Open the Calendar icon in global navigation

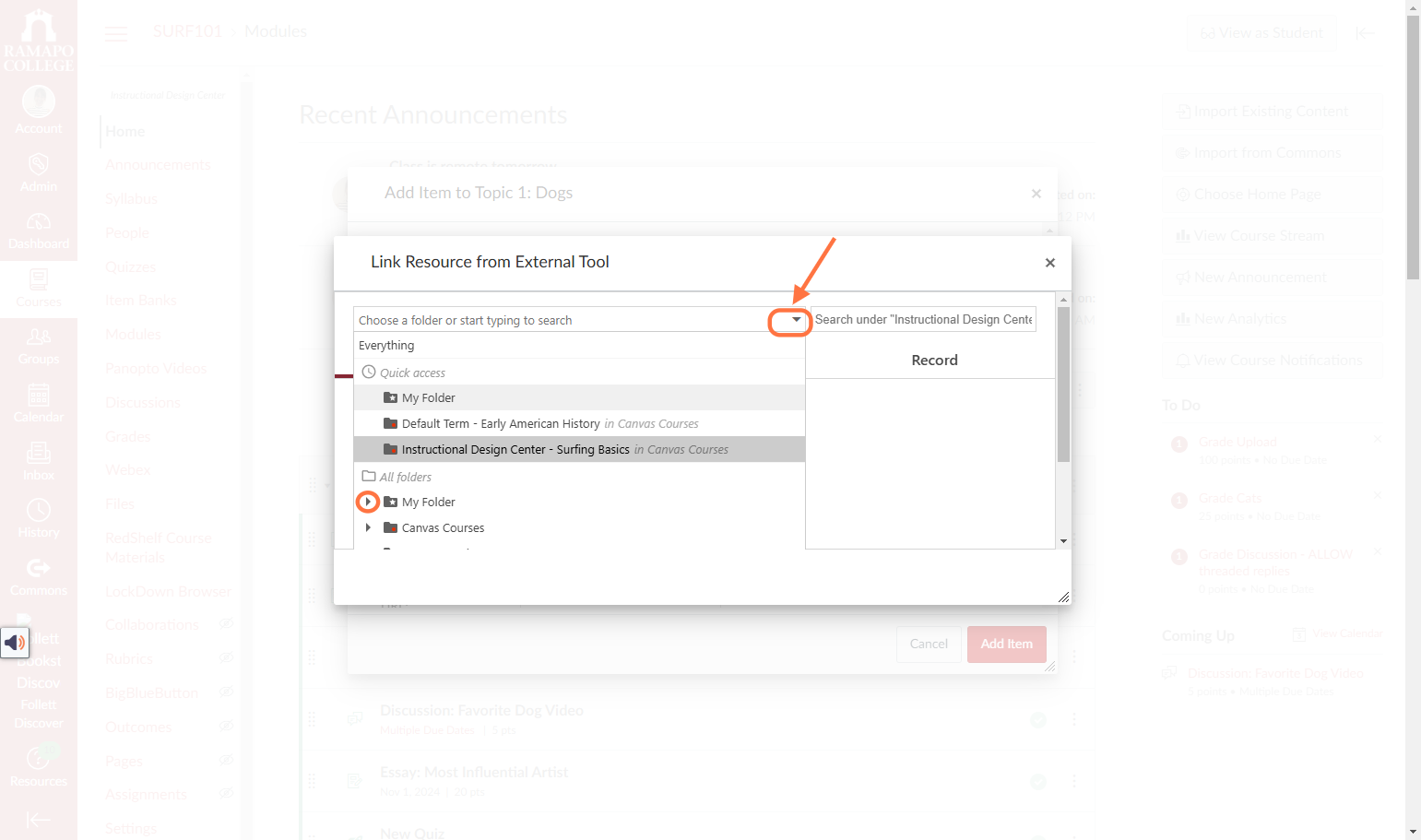39,404
